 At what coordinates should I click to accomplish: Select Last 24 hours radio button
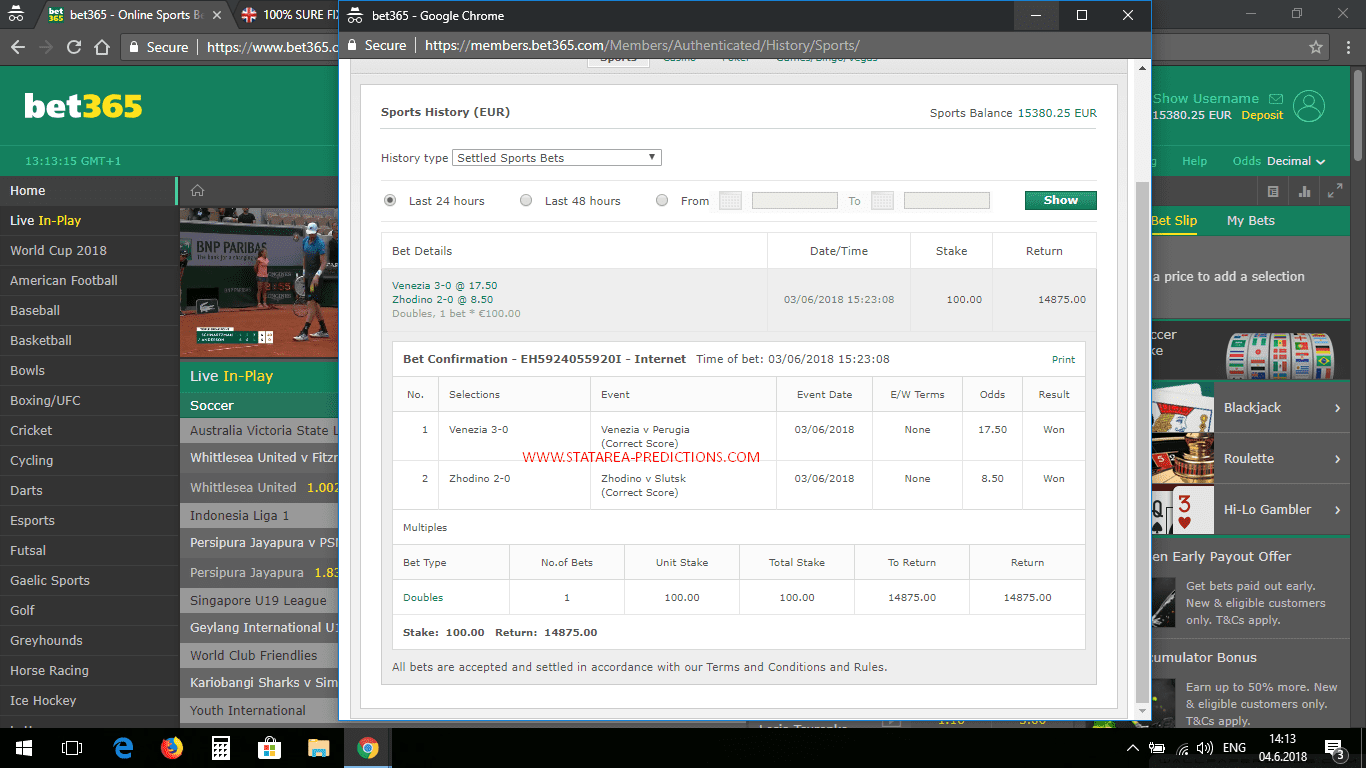(390, 201)
